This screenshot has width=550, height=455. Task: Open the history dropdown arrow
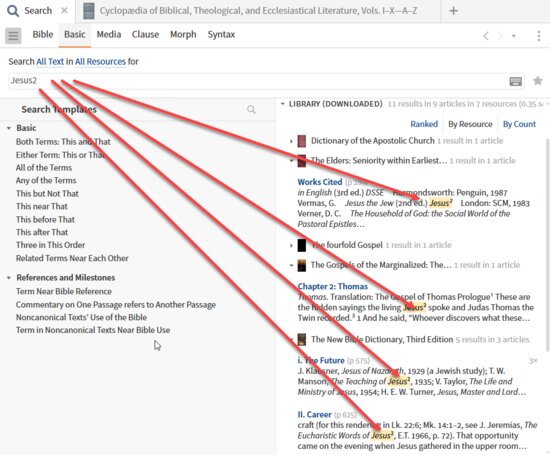click(514, 36)
